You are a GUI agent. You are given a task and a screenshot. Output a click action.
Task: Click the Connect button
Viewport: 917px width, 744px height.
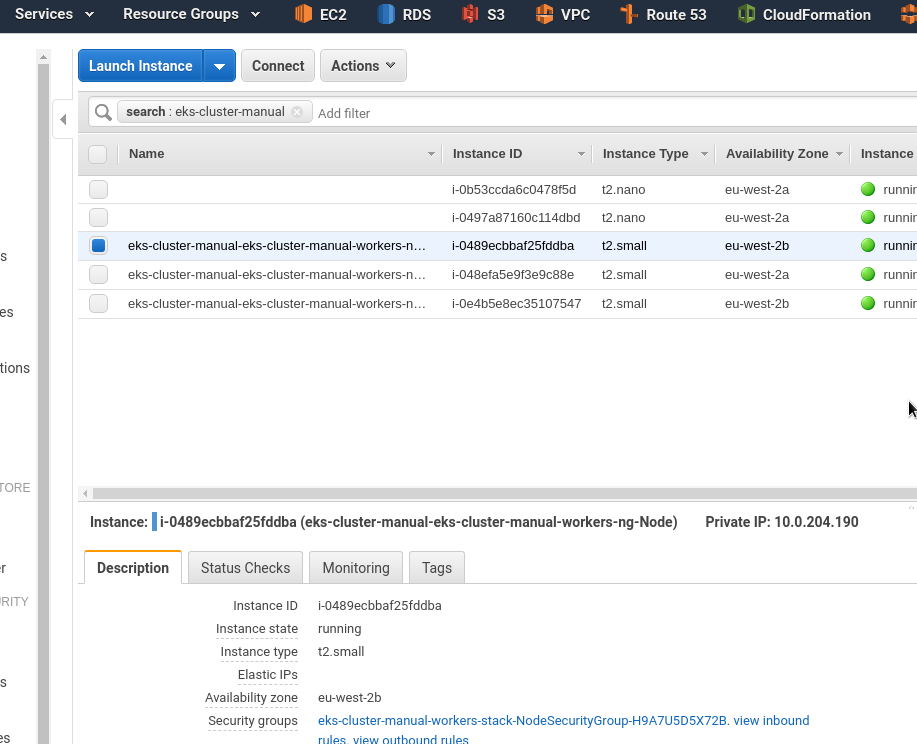coord(278,66)
